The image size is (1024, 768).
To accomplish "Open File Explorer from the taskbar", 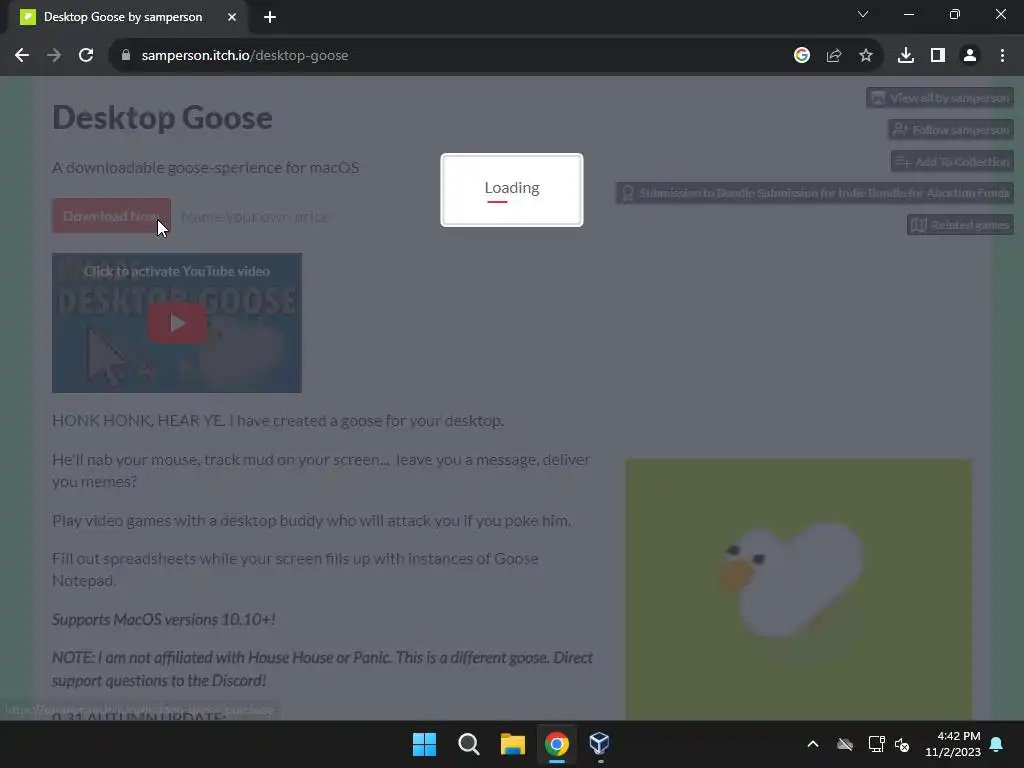I will [513, 744].
